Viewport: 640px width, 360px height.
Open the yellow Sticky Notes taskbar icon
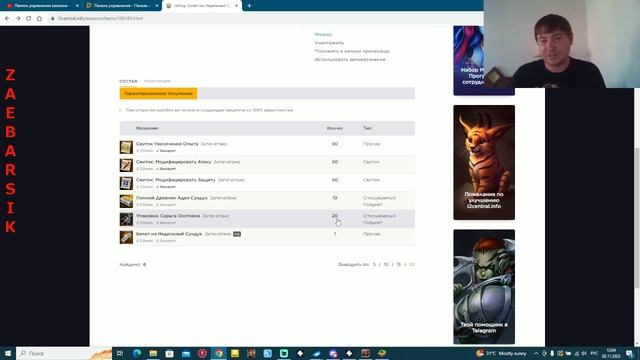pyautogui.click(x=235, y=353)
